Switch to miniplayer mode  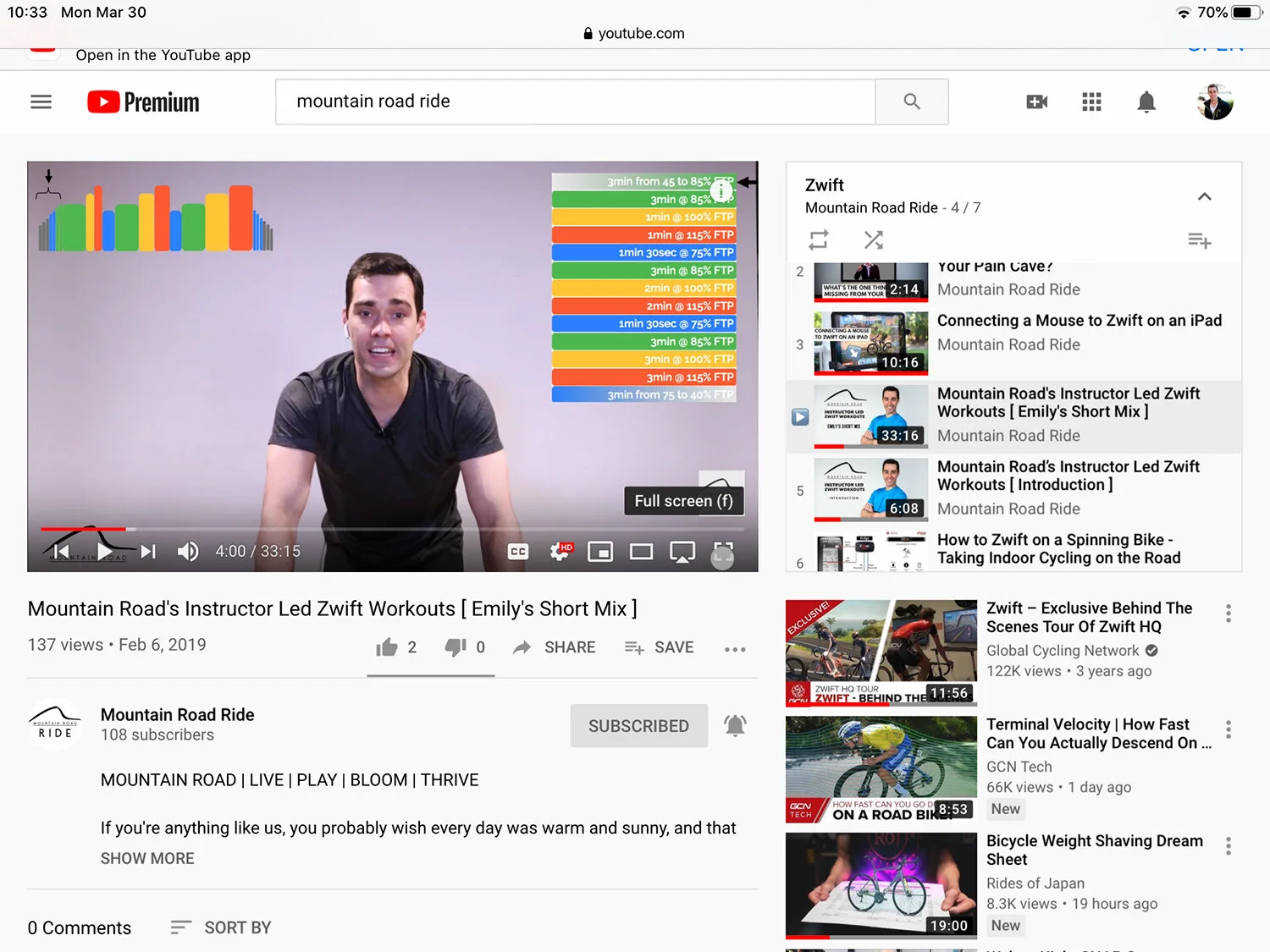[600, 552]
